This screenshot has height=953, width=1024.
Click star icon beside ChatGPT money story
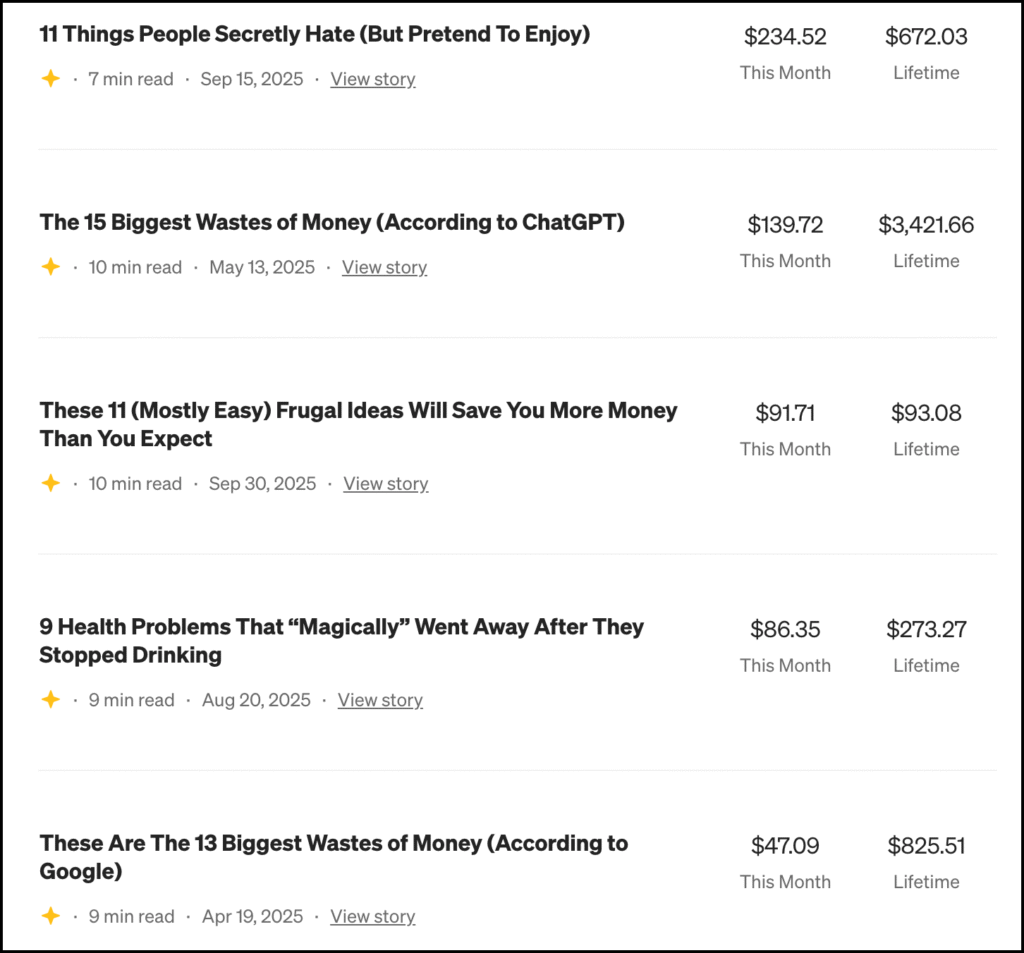(x=50, y=267)
